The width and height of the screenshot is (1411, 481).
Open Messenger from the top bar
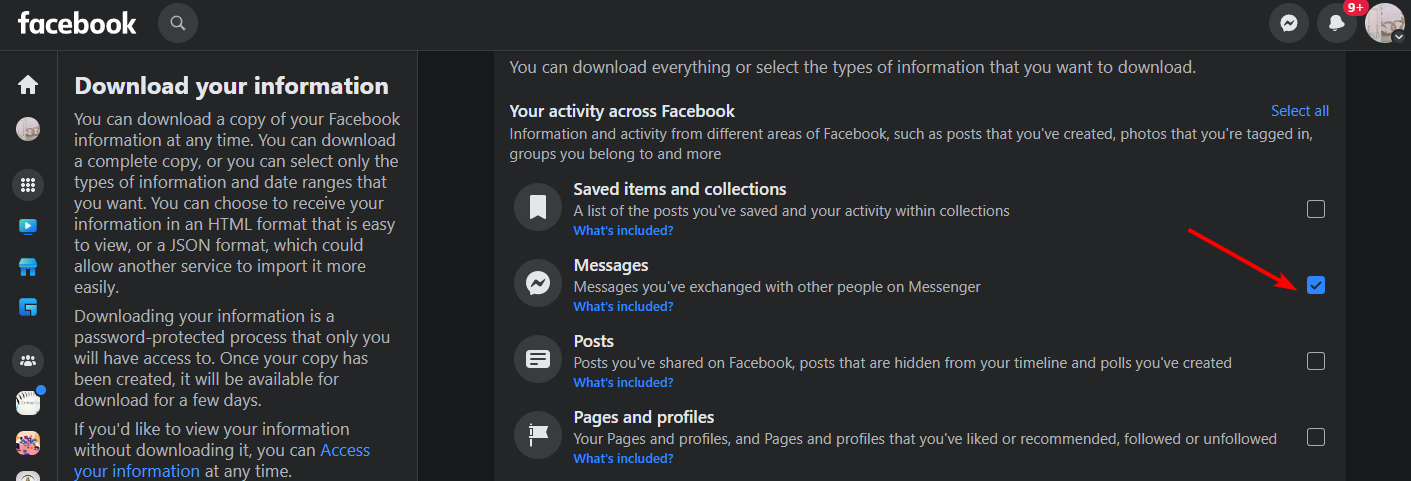coord(1289,23)
